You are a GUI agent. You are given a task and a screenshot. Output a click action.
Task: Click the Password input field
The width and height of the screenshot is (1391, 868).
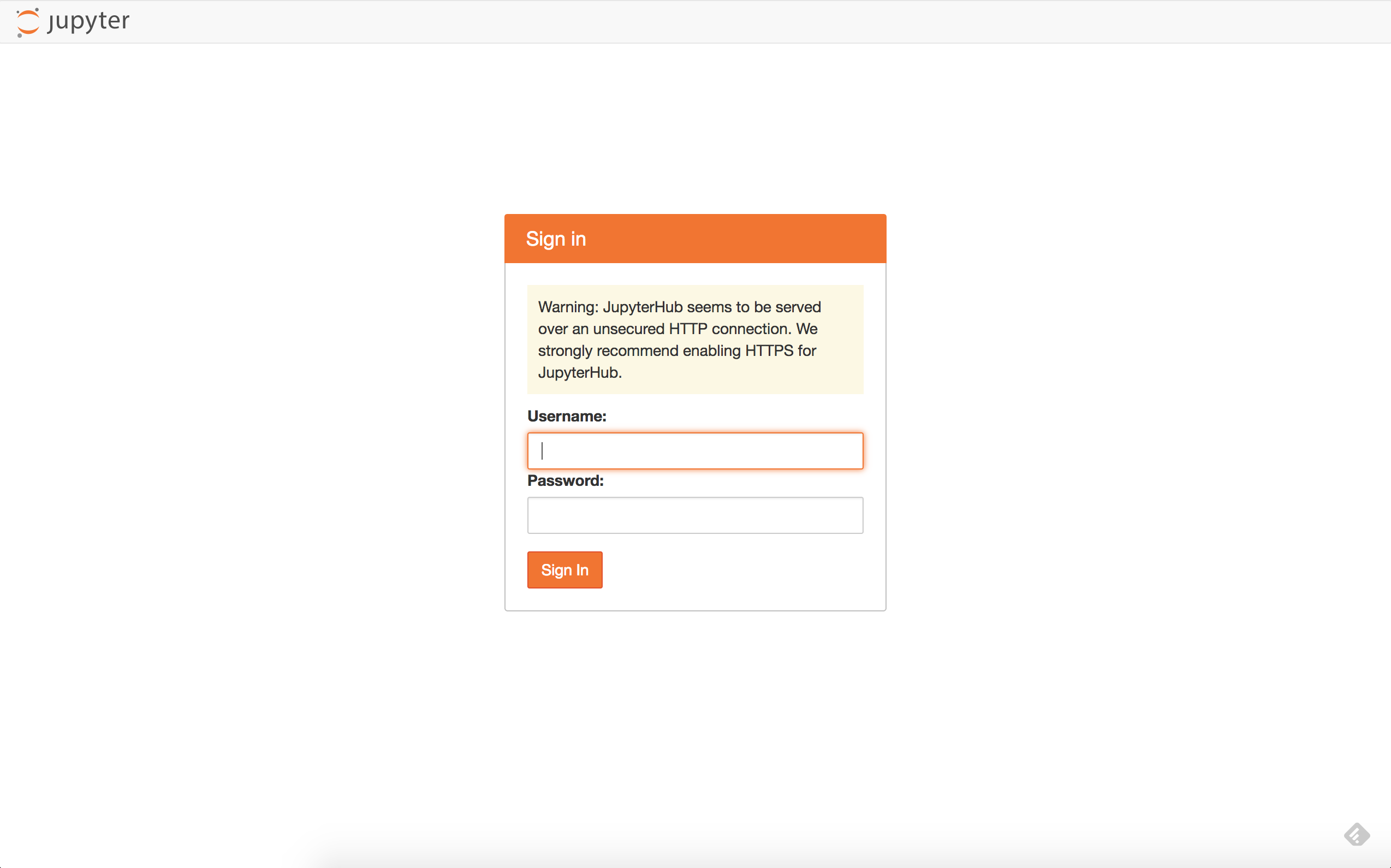pyautogui.click(x=695, y=514)
